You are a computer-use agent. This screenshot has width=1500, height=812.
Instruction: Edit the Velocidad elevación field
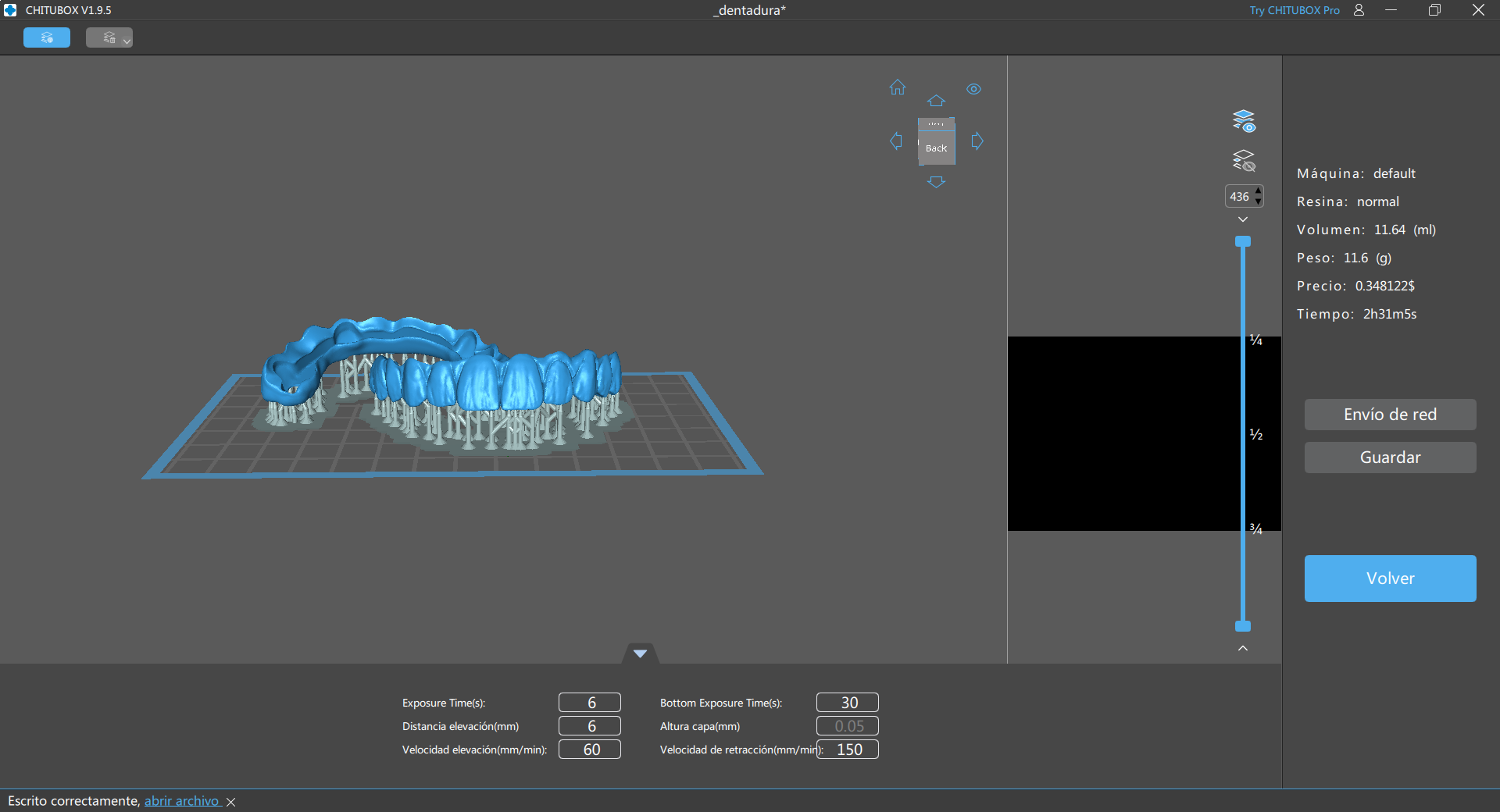(x=590, y=750)
